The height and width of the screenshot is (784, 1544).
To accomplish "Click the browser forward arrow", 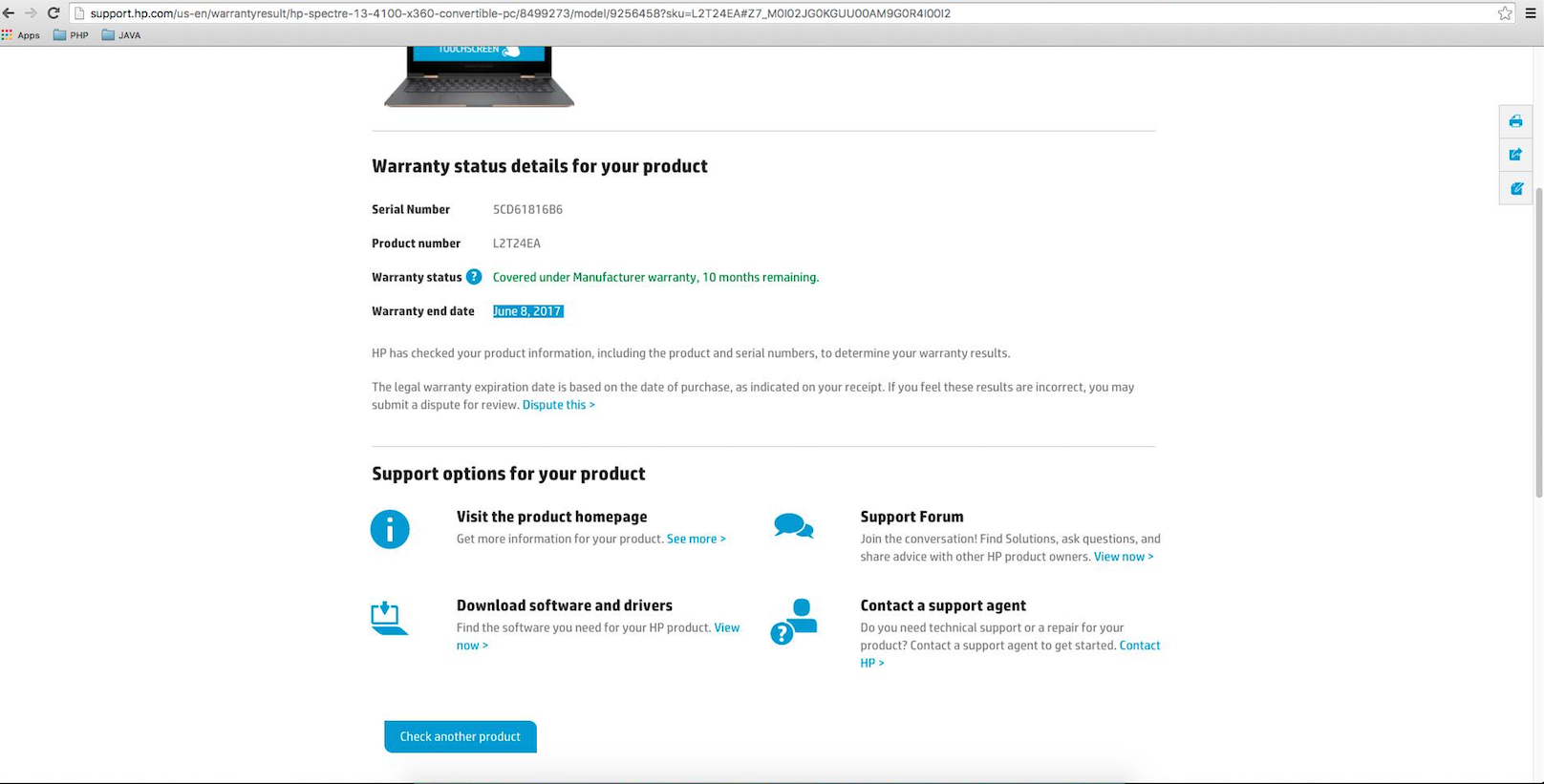I will coord(31,13).
